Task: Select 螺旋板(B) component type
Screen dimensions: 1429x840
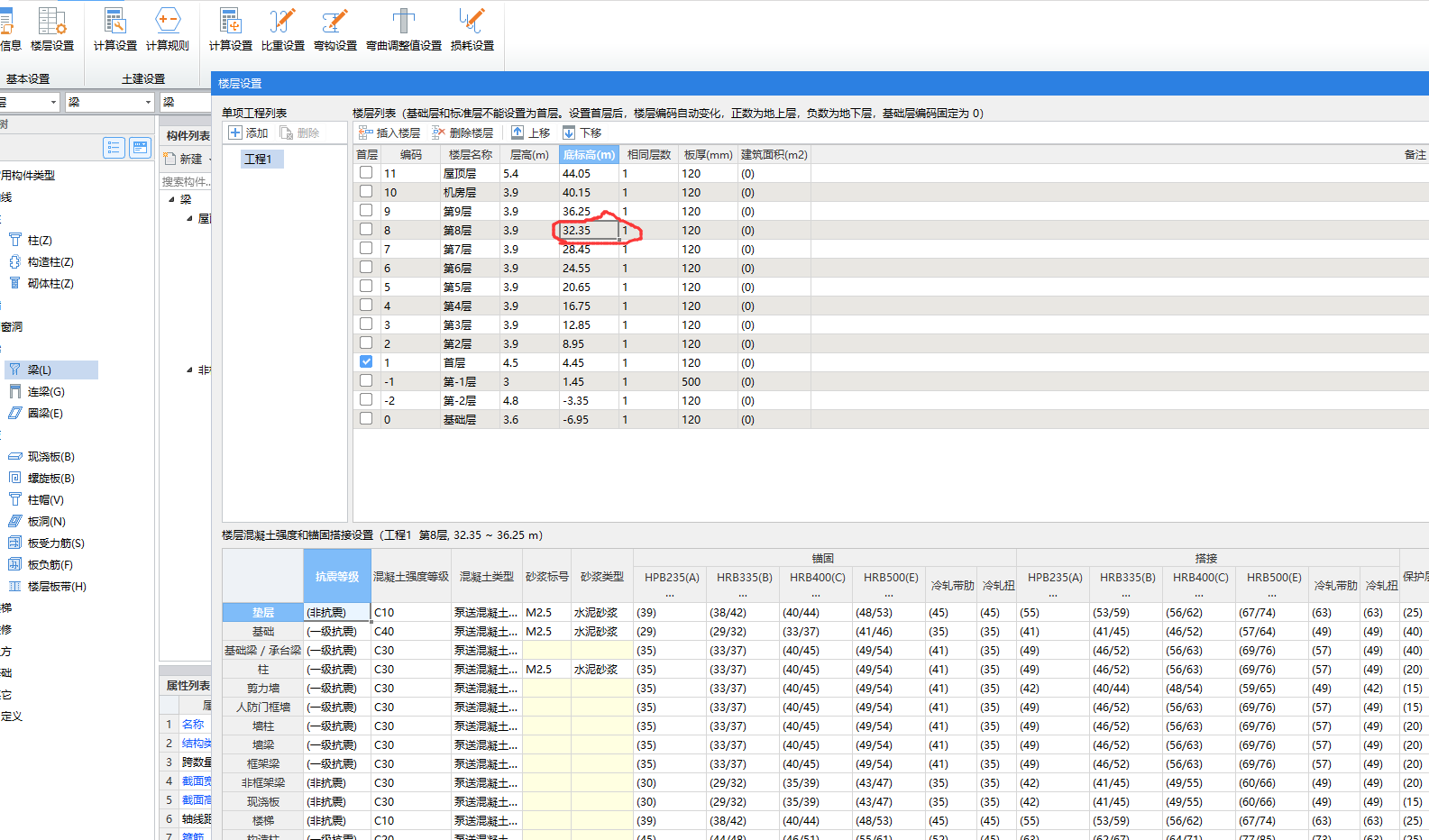Action: (41, 478)
